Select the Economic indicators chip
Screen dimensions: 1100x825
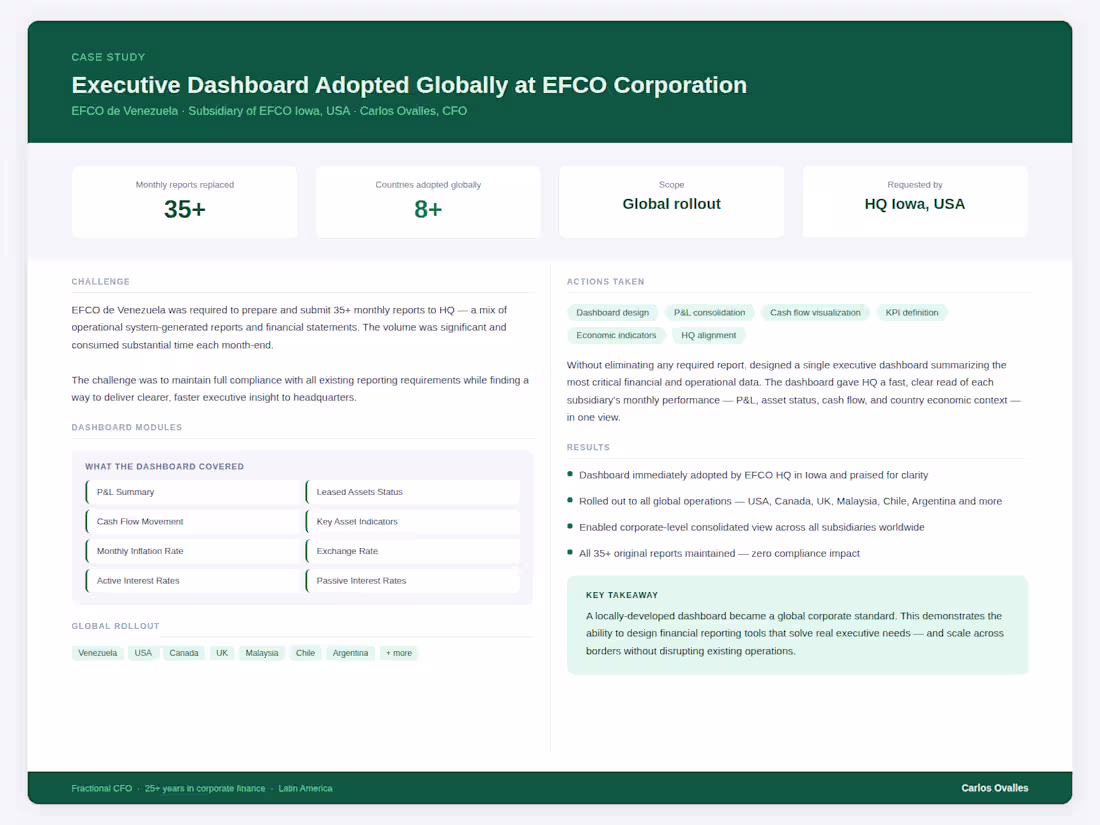[x=617, y=335]
